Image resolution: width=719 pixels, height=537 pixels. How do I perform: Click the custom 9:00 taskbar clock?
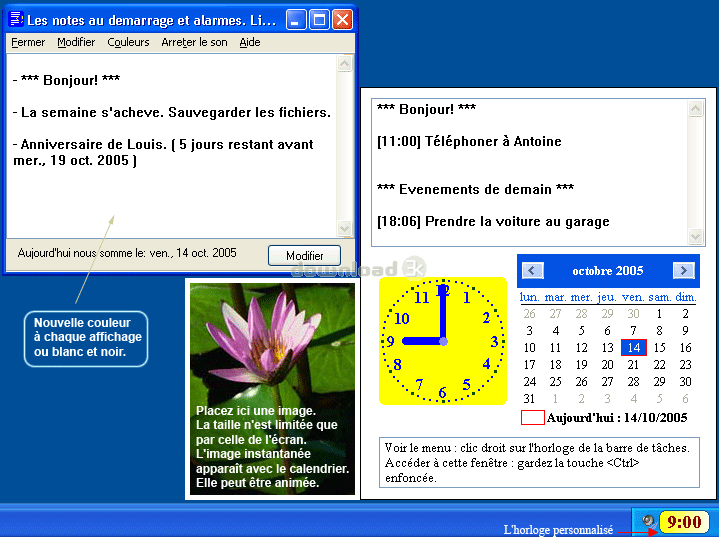coord(684,521)
